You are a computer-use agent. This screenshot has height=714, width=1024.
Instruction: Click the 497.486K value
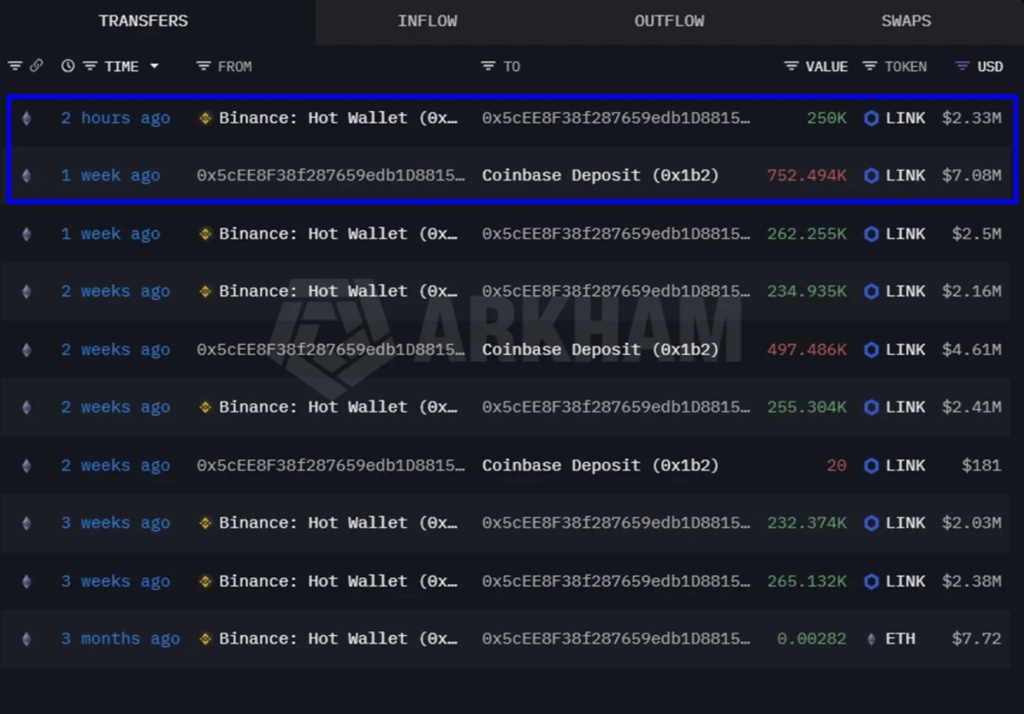[x=807, y=350]
